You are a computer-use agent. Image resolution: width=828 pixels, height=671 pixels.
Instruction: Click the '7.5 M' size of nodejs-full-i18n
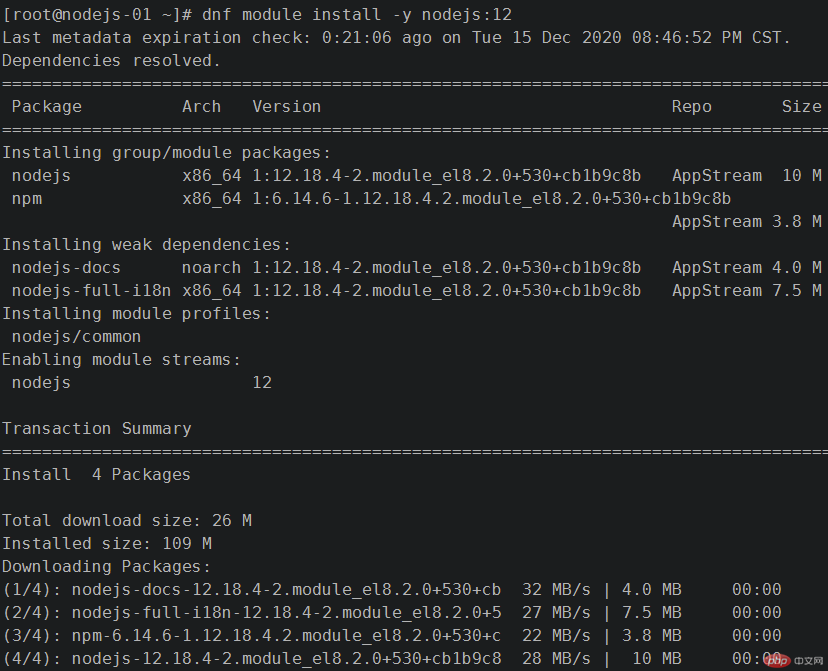click(797, 291)
